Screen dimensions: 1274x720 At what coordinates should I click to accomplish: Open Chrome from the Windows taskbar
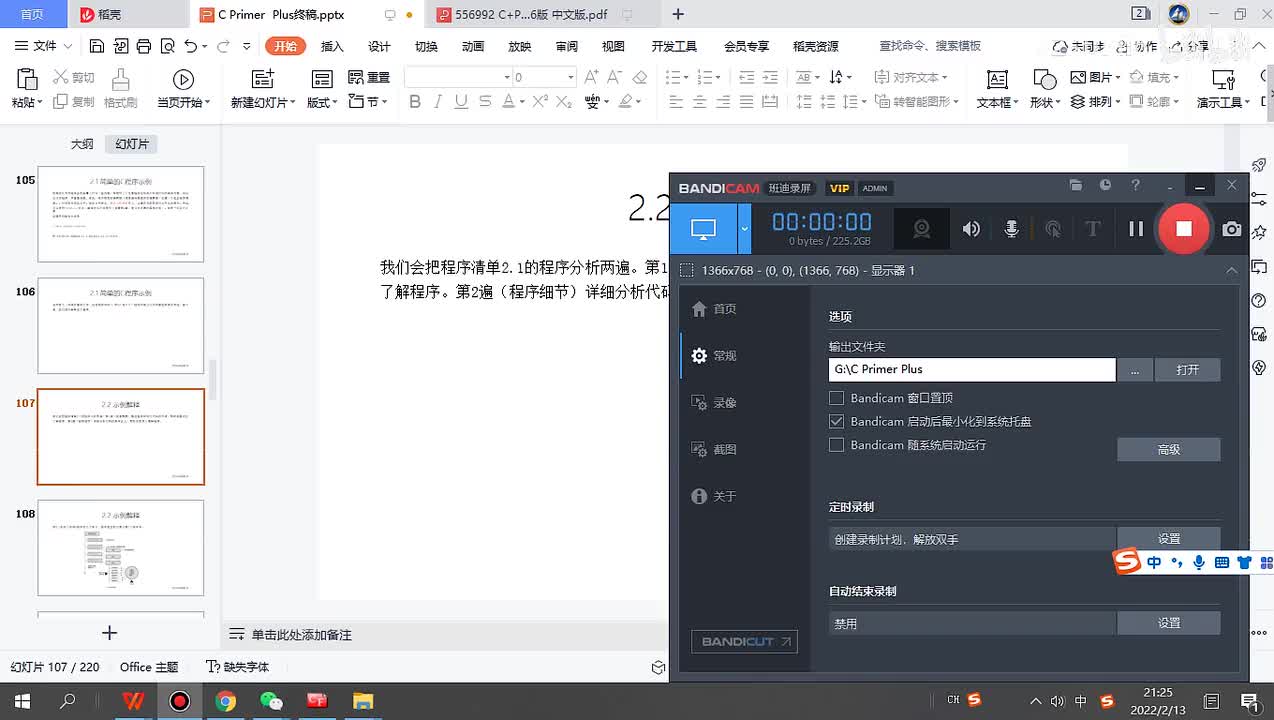click(226, 701)
